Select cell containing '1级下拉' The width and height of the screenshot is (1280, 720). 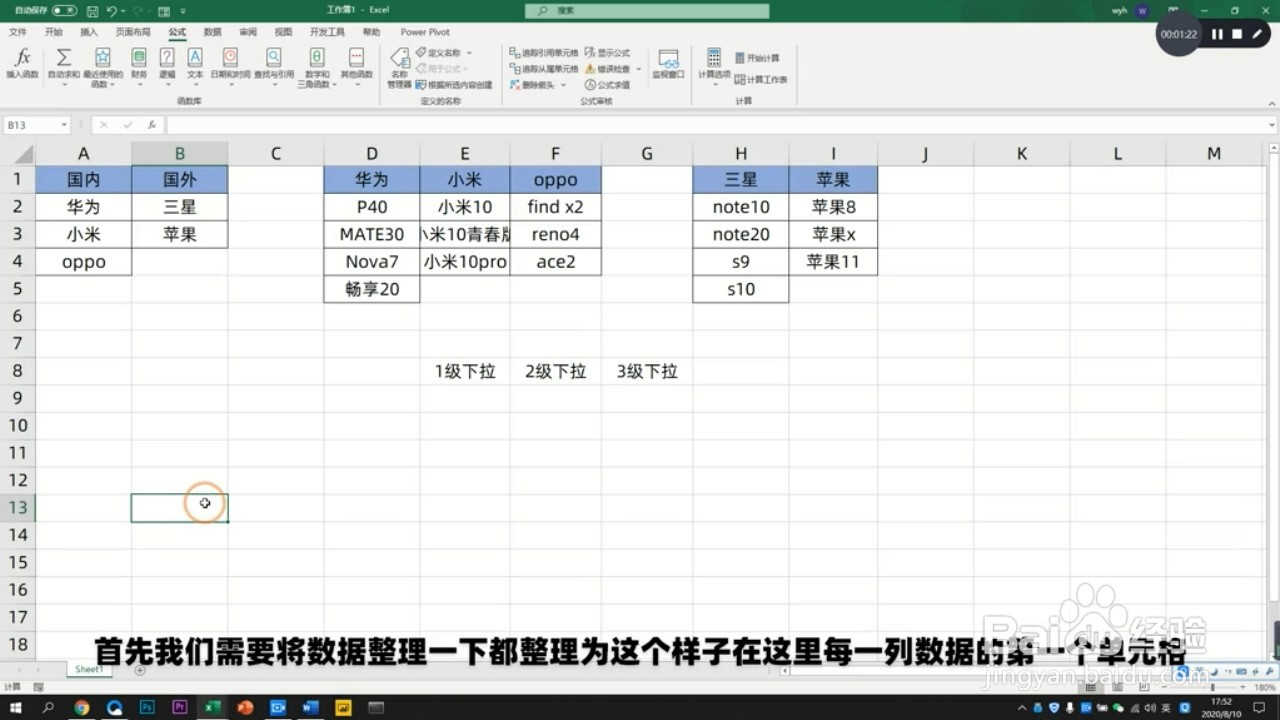(x=465, y=371)
